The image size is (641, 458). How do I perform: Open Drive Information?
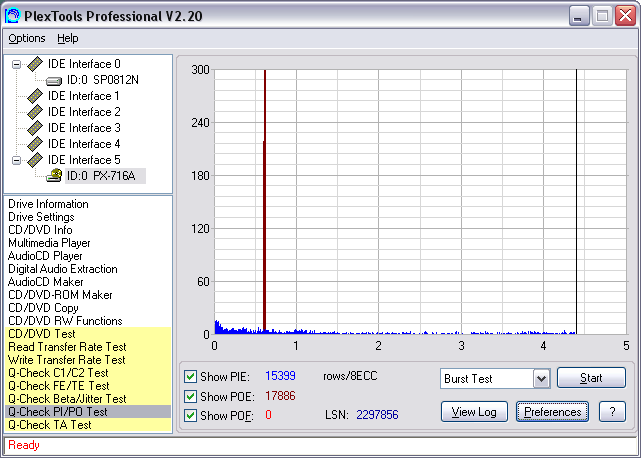48,204
